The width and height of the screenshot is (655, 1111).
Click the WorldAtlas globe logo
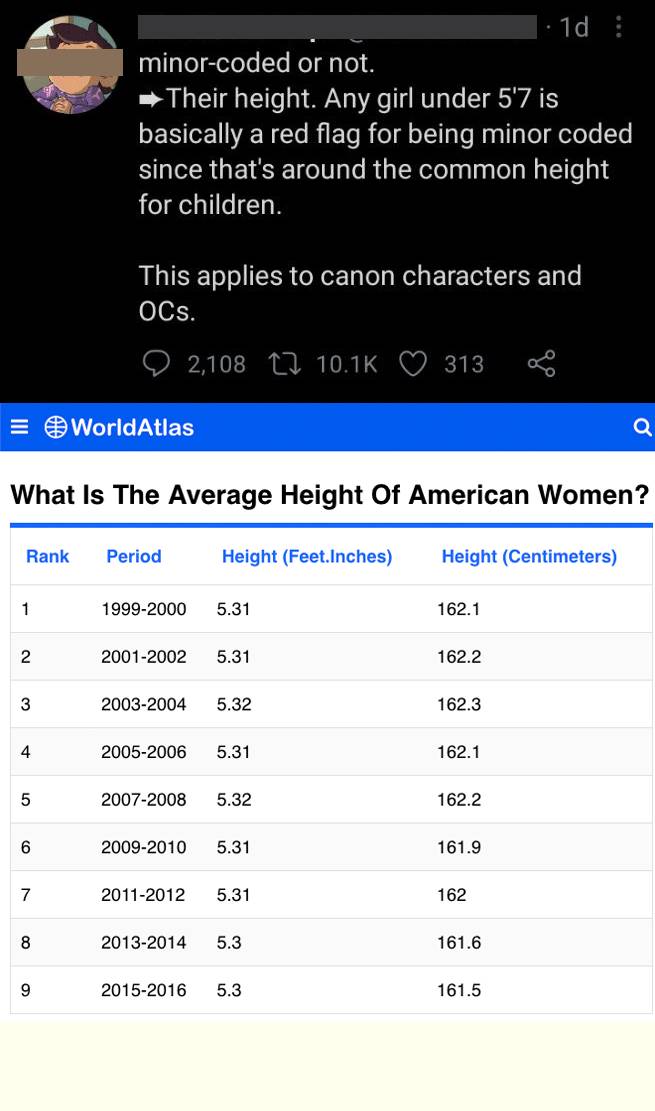coord(56,428)
